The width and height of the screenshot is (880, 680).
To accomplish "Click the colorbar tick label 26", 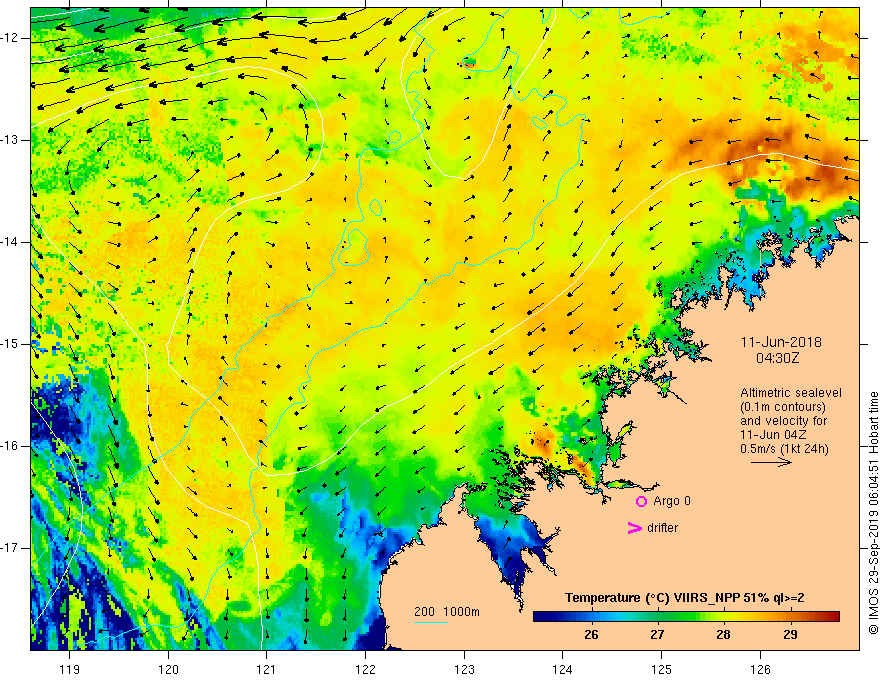I will 591,635.
